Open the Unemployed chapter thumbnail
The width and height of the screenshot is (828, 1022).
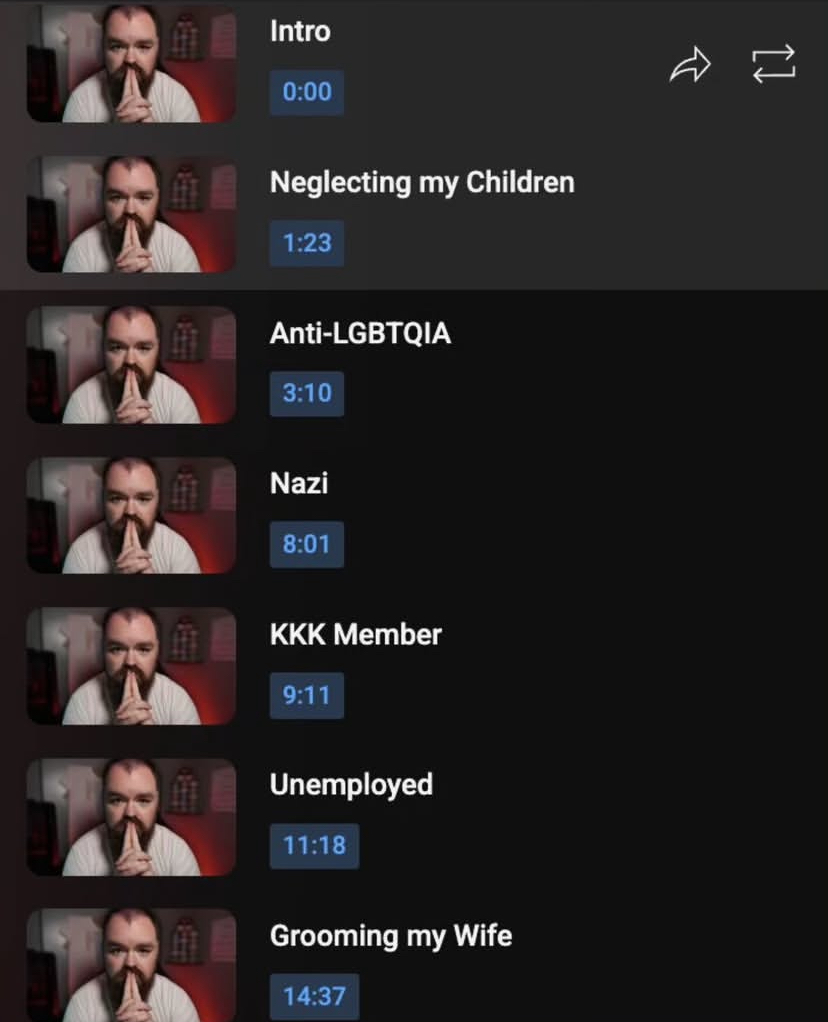(x=131, y=817)
